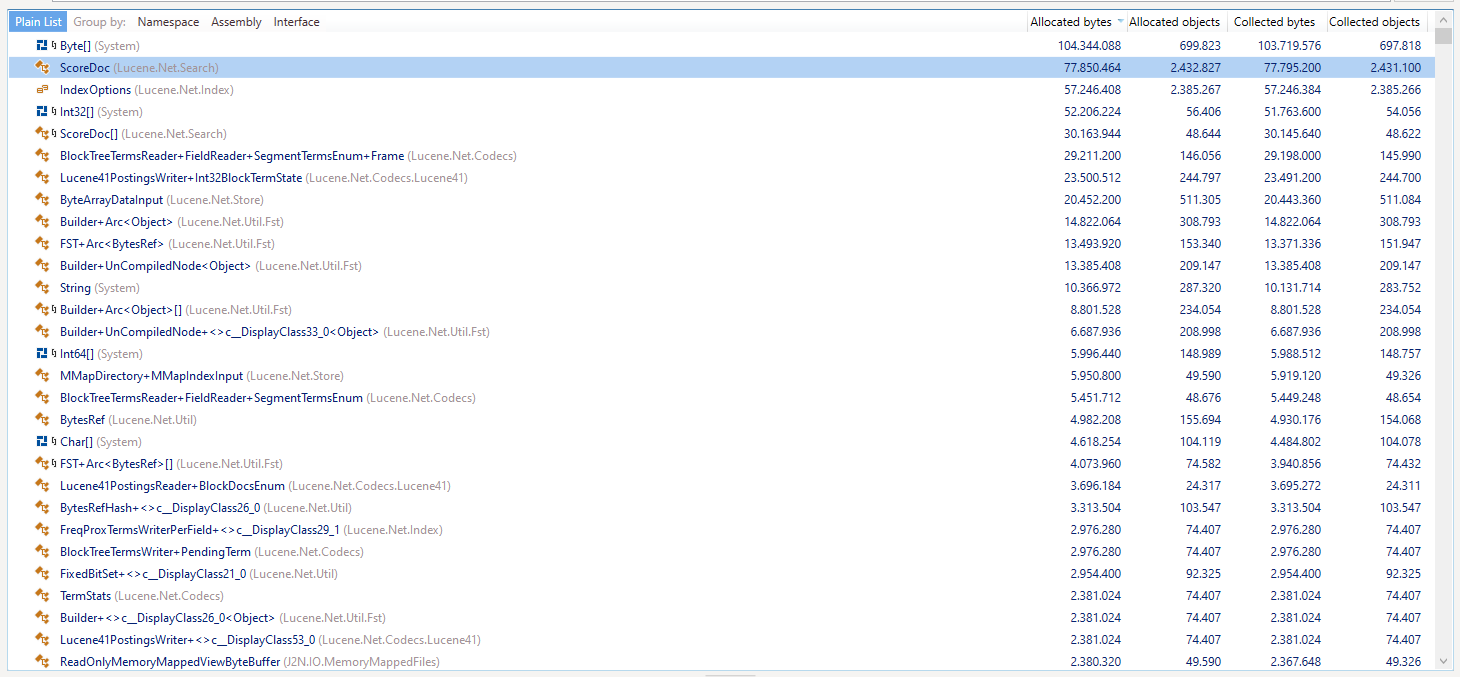The width and height of the screenshot is (1460, 677).
Task: Click the 24.317 allocated objects value
Action: tap(1203, 486)
